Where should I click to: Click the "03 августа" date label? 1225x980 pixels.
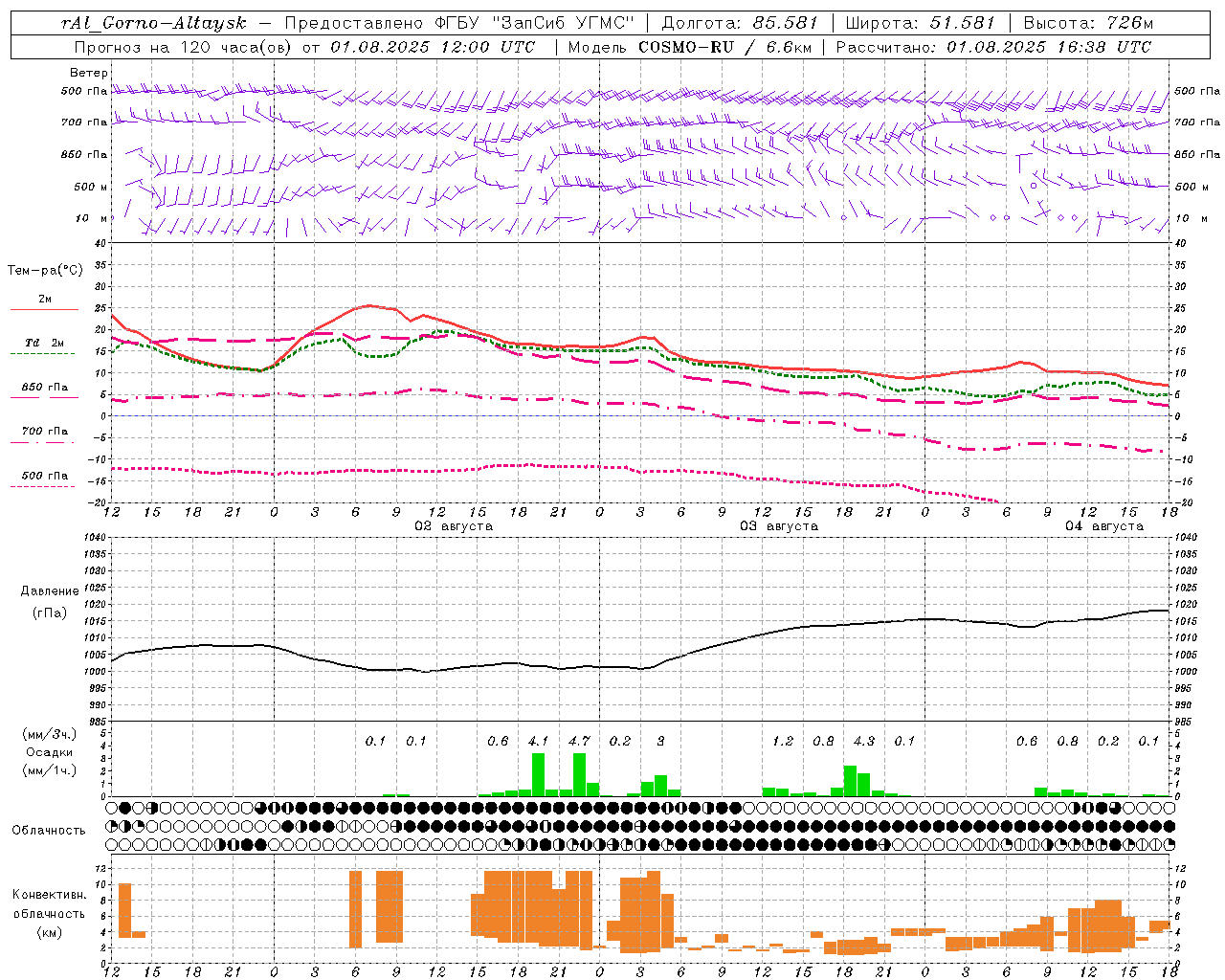click(779, 526)
